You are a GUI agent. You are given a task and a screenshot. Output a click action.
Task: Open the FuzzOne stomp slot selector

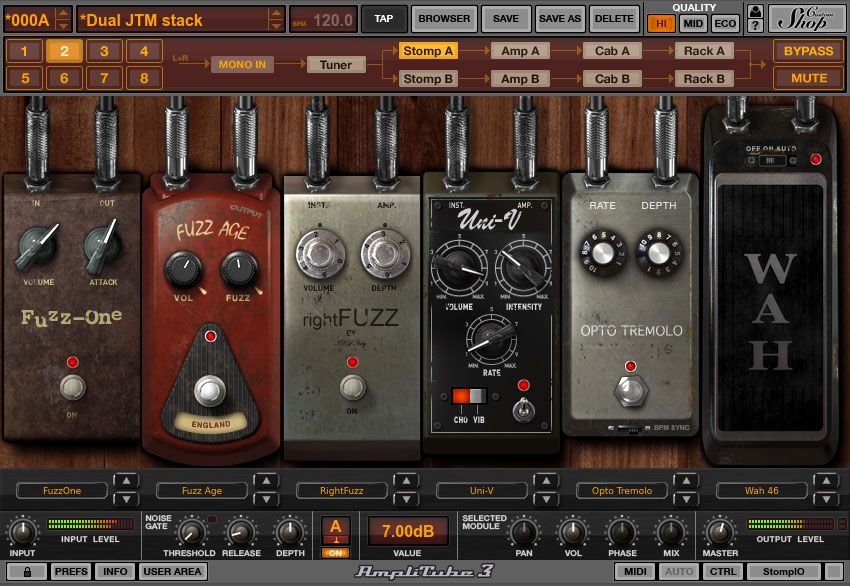pyautogui.click(x=62, y=491)
